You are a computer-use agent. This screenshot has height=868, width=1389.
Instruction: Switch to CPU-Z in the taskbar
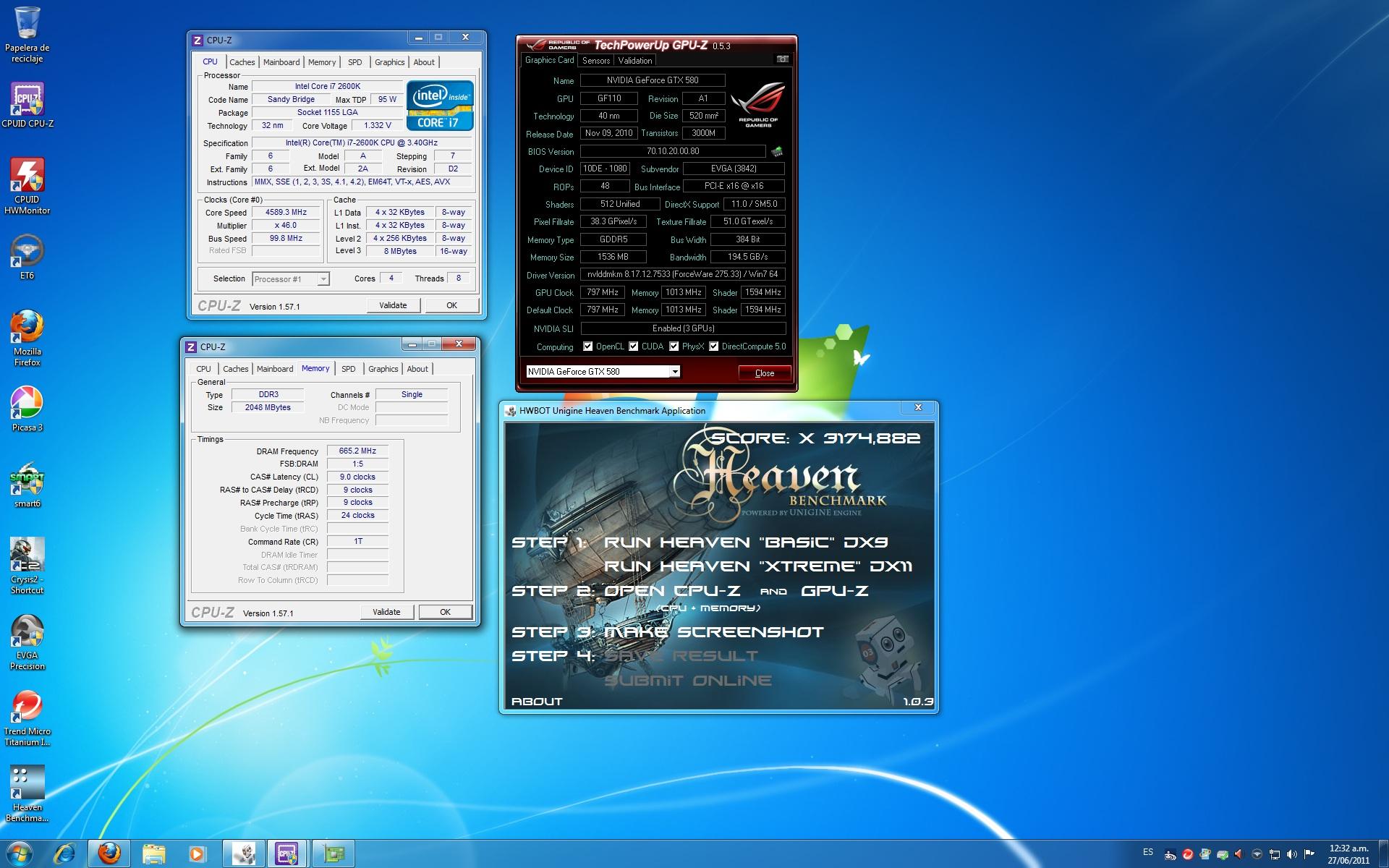pyautogui.click(x=287, y=854)
